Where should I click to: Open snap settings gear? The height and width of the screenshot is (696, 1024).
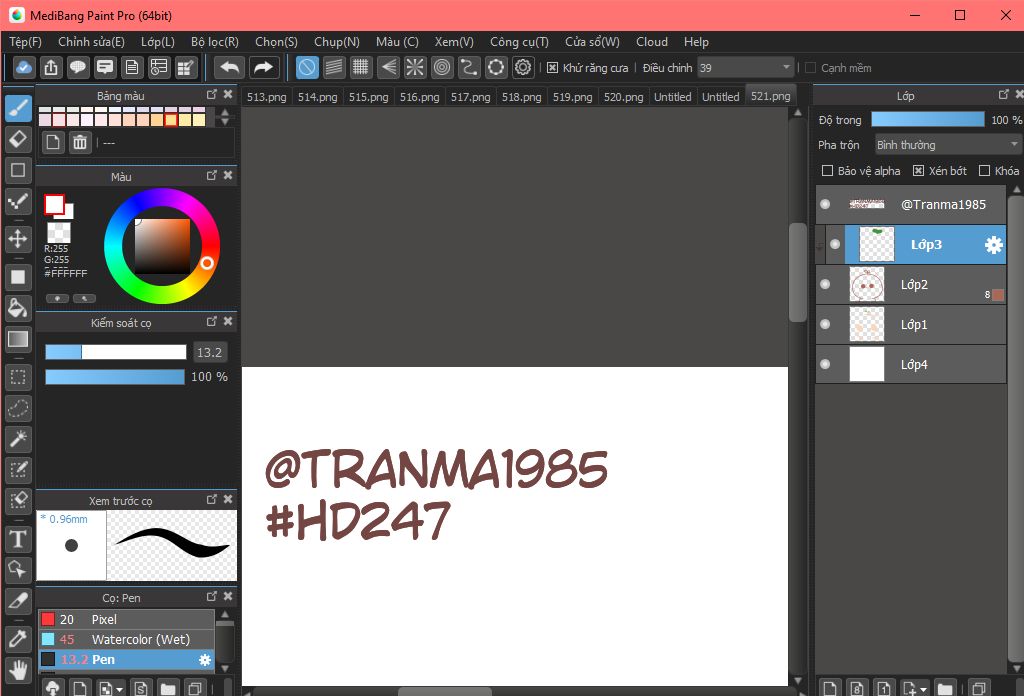point(523,67)
